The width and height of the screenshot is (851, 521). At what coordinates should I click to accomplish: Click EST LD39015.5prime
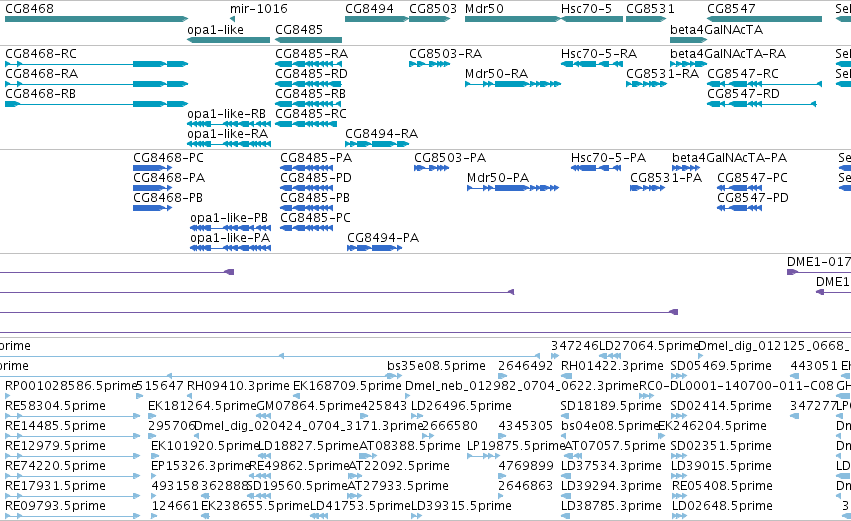pos(721,466)
